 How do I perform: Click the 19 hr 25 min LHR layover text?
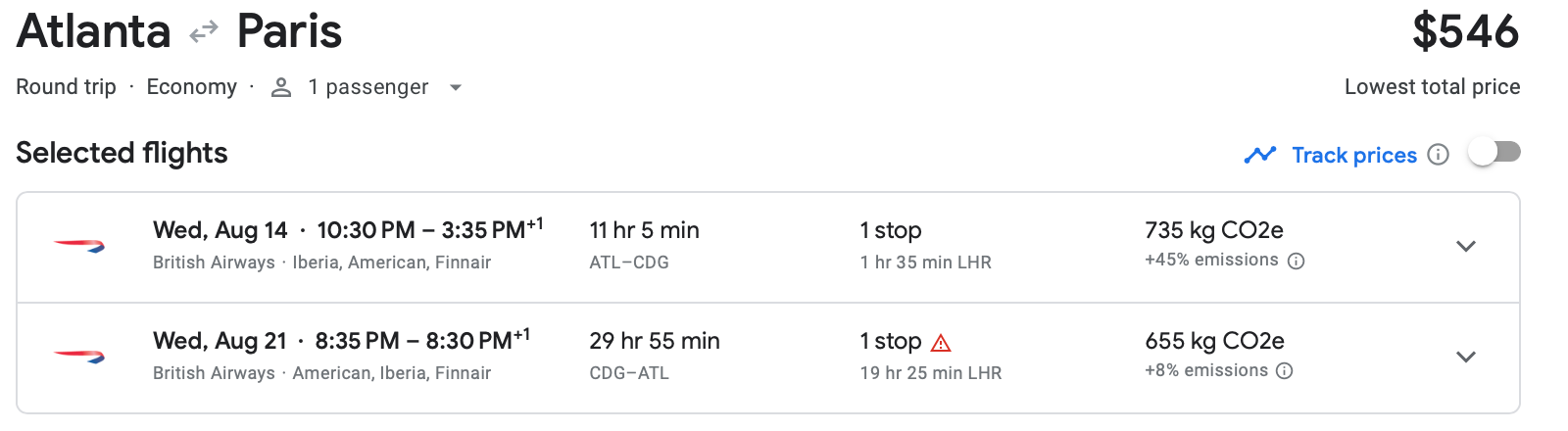click(x=931, y=373)
